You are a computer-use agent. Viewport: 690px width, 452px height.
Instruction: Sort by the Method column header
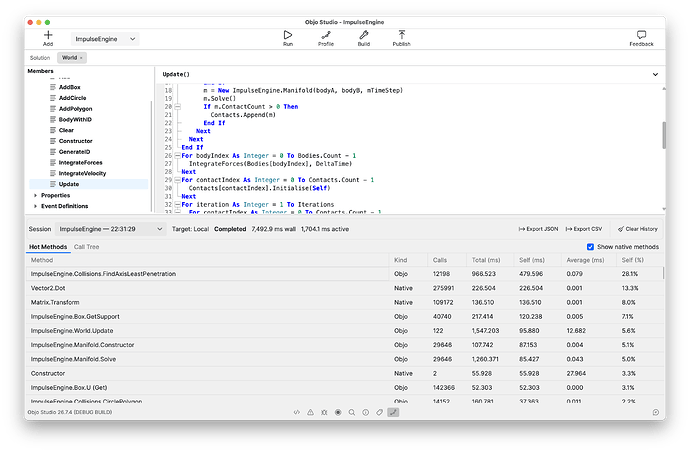[x=208, y=260]
